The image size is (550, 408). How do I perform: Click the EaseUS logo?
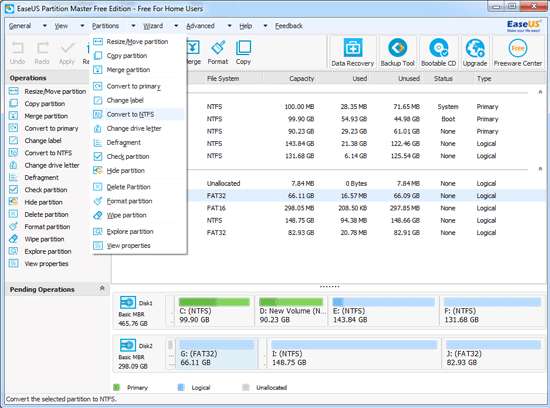(523, 26)
